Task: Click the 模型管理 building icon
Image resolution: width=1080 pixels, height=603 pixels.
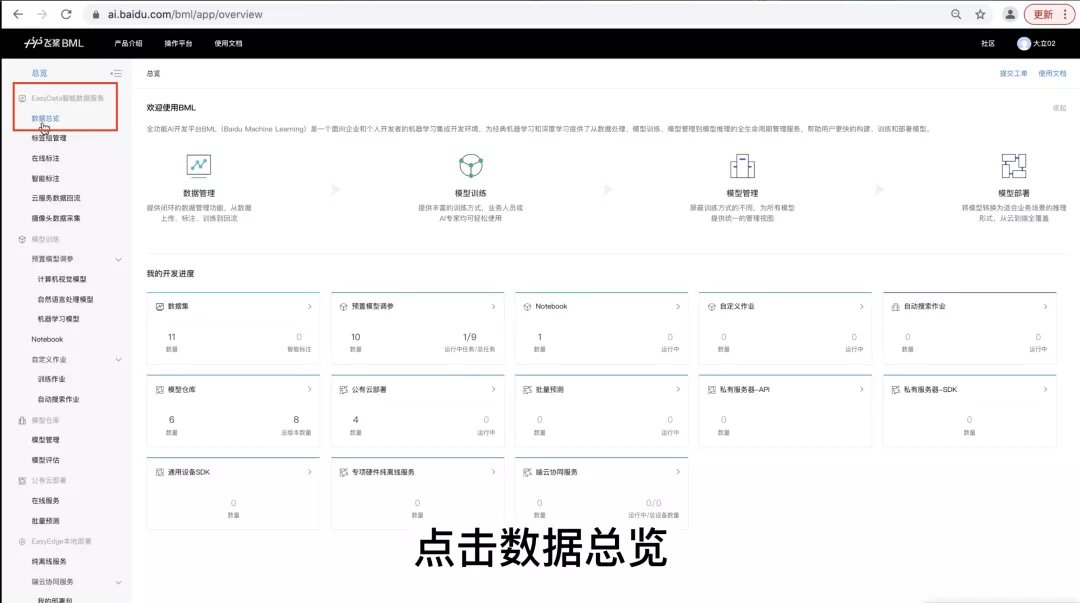Action: [x=742, y=165]
